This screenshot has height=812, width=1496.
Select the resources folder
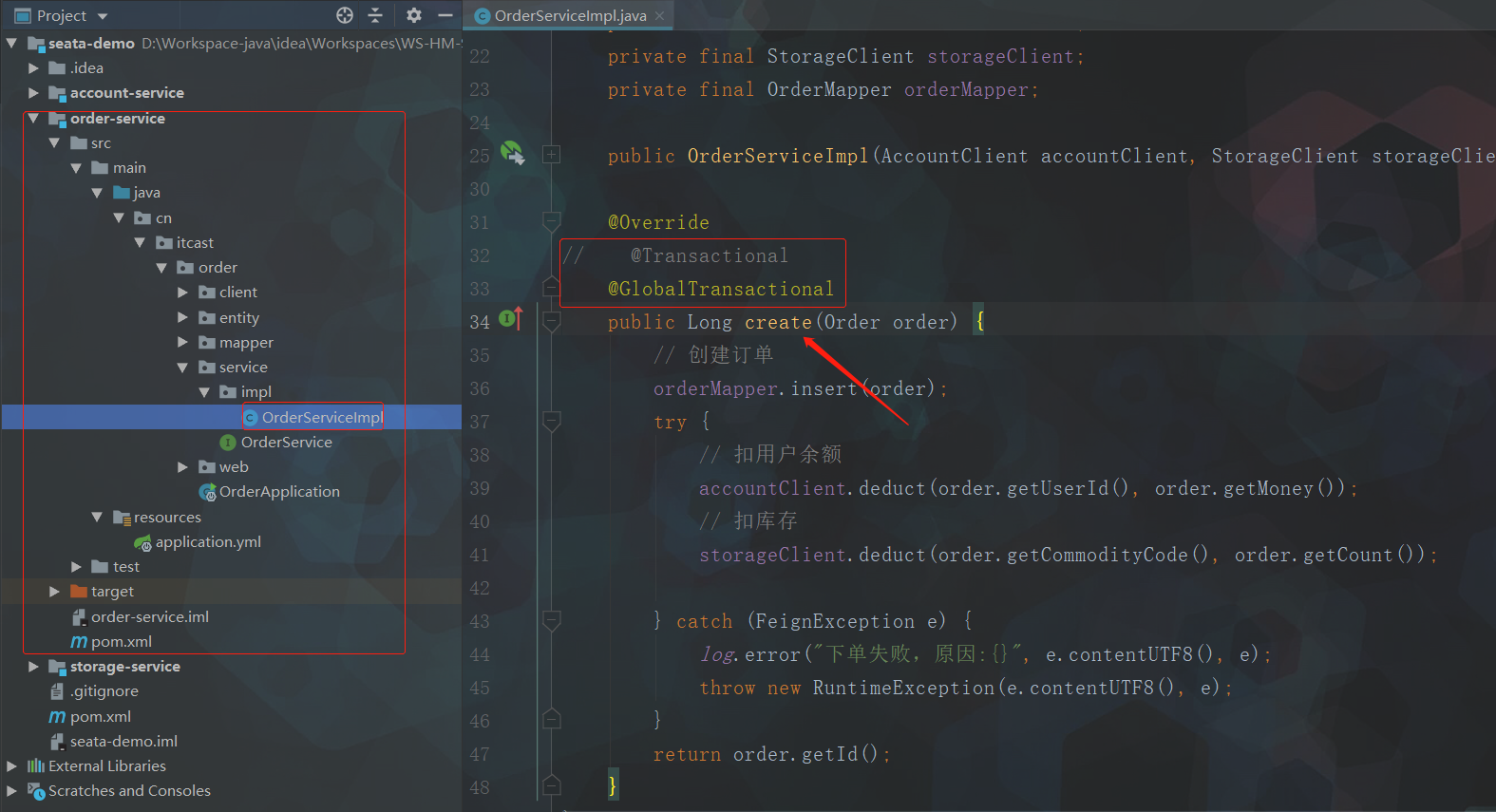click(167, 518)
